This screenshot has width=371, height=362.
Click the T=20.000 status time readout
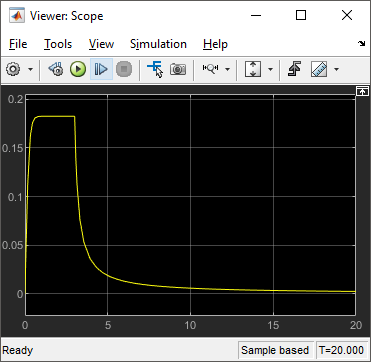341,350
